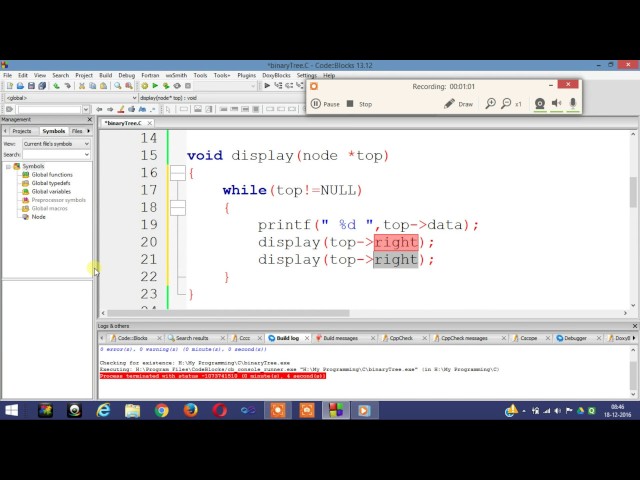Collapse code fold marker at line 18
This screenshot has width=640, height=480.
pyautogui.click(x=178, y=207)
